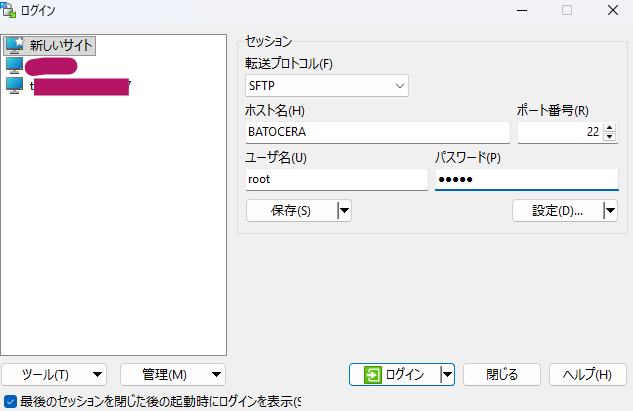Click the パスワード input field

[526, 179]
